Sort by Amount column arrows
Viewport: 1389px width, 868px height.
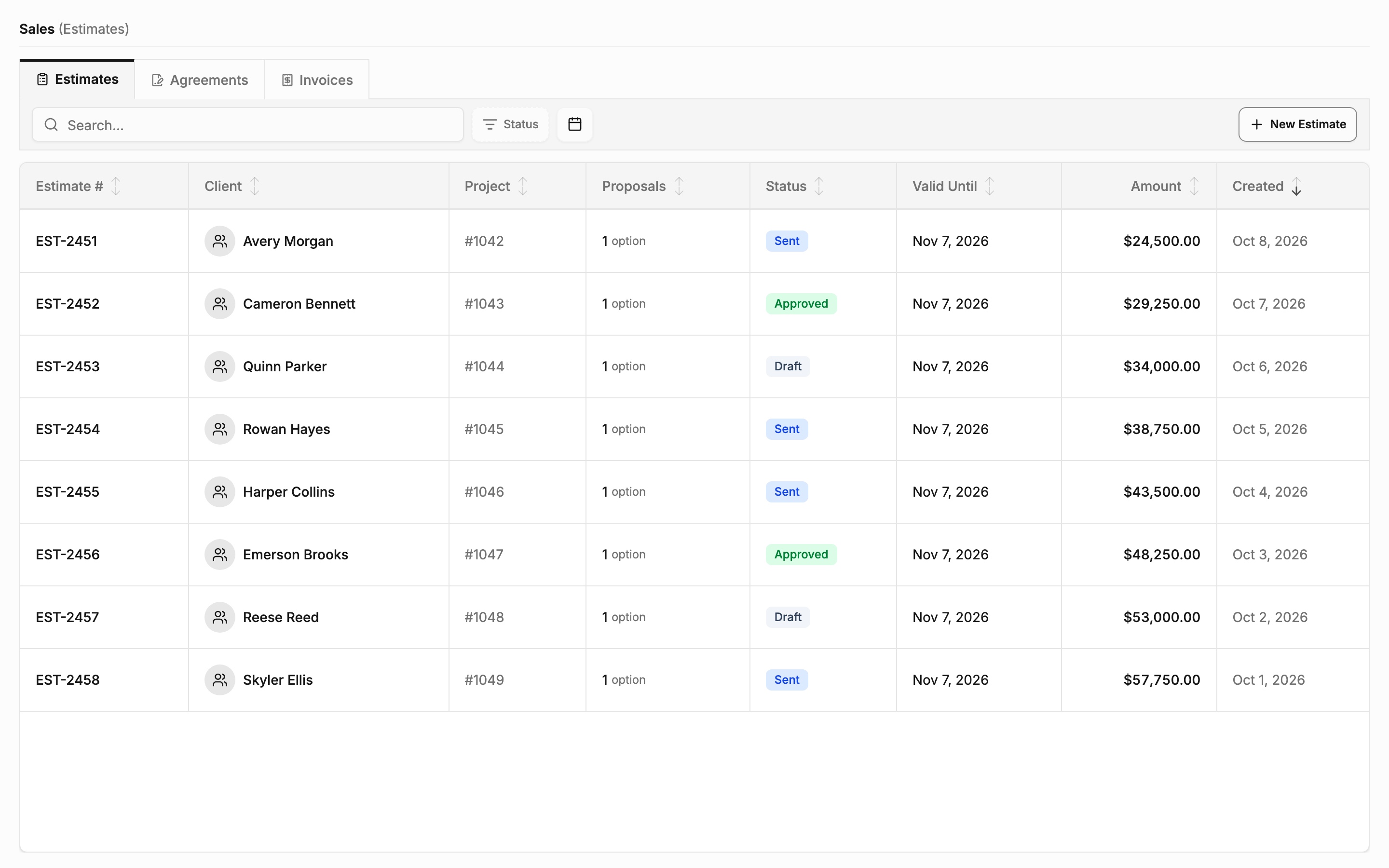(1195, 186)
